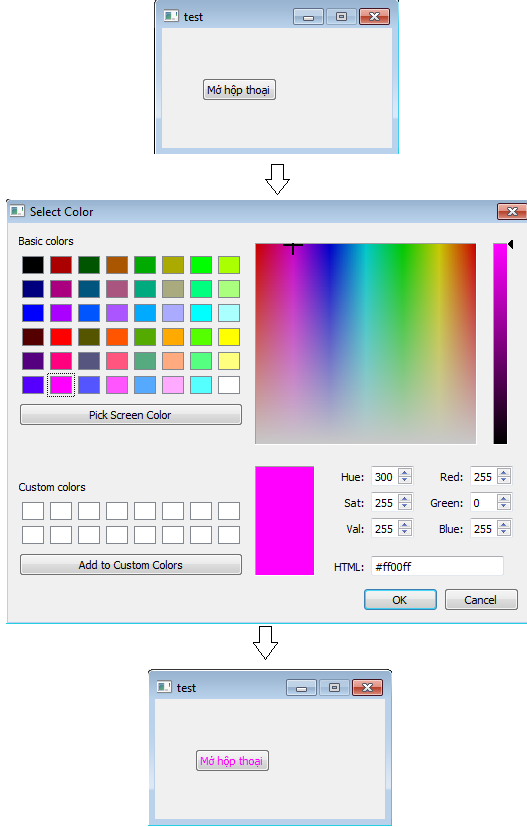Choose the yellow basic color swatch
The image size is (527, 827).
[x=228, y=336]
